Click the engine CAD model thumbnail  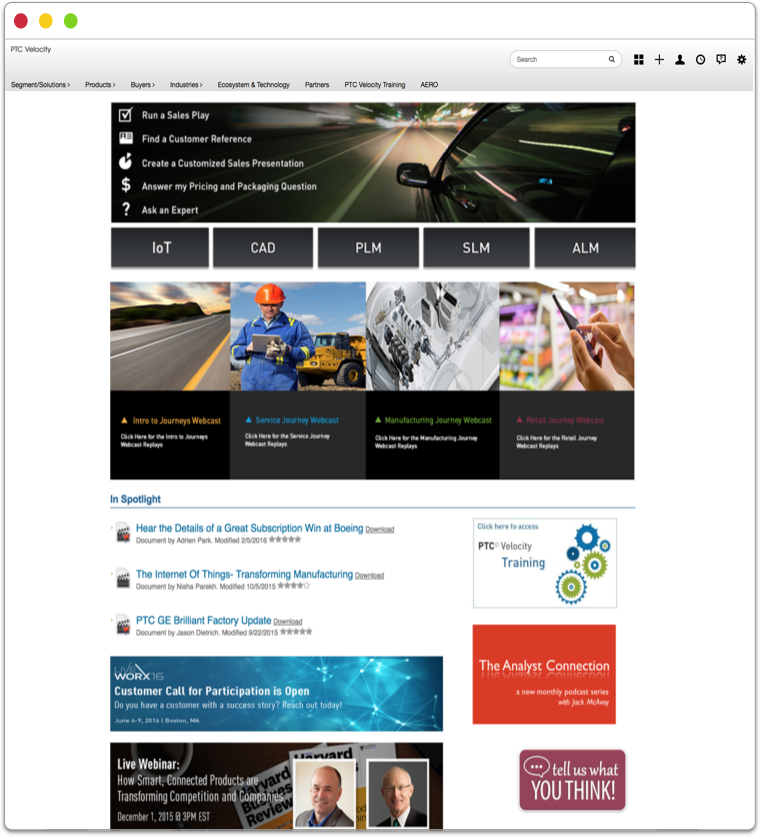432,336
